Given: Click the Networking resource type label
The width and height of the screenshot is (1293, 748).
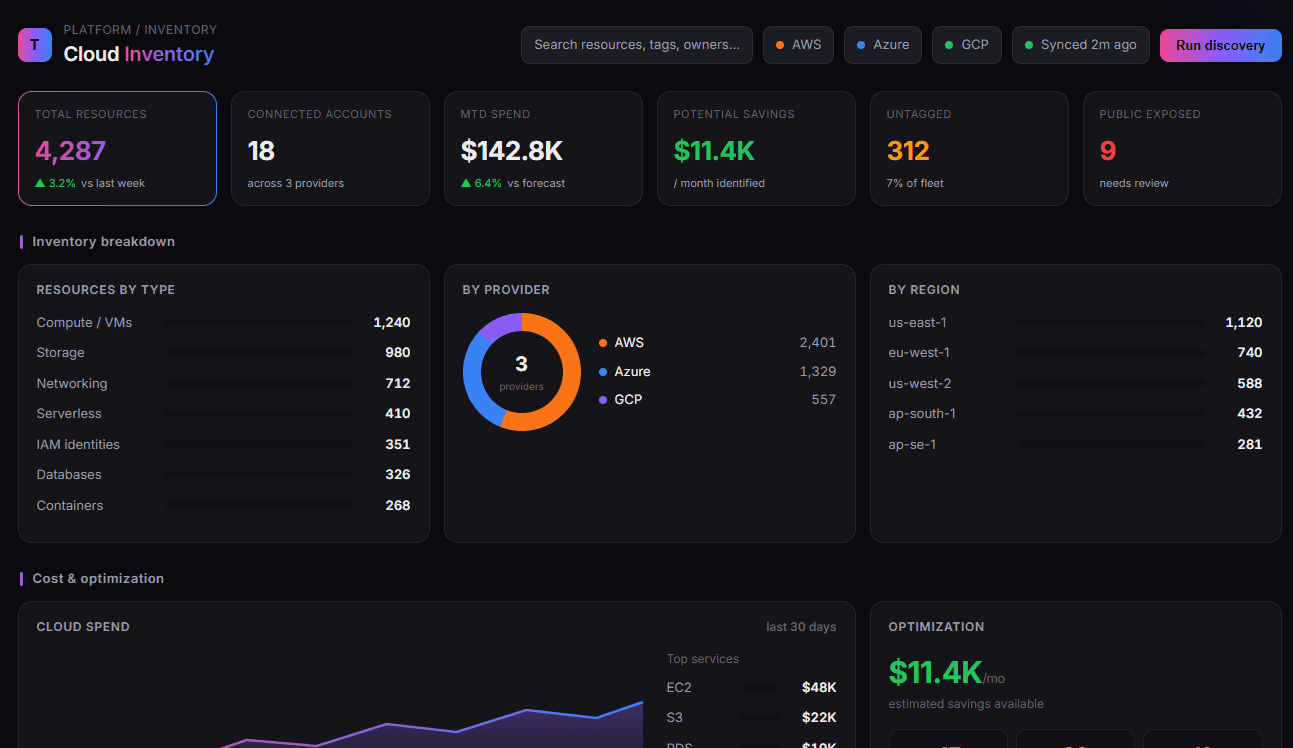Looking at the screenshot, I should [72, 383].
